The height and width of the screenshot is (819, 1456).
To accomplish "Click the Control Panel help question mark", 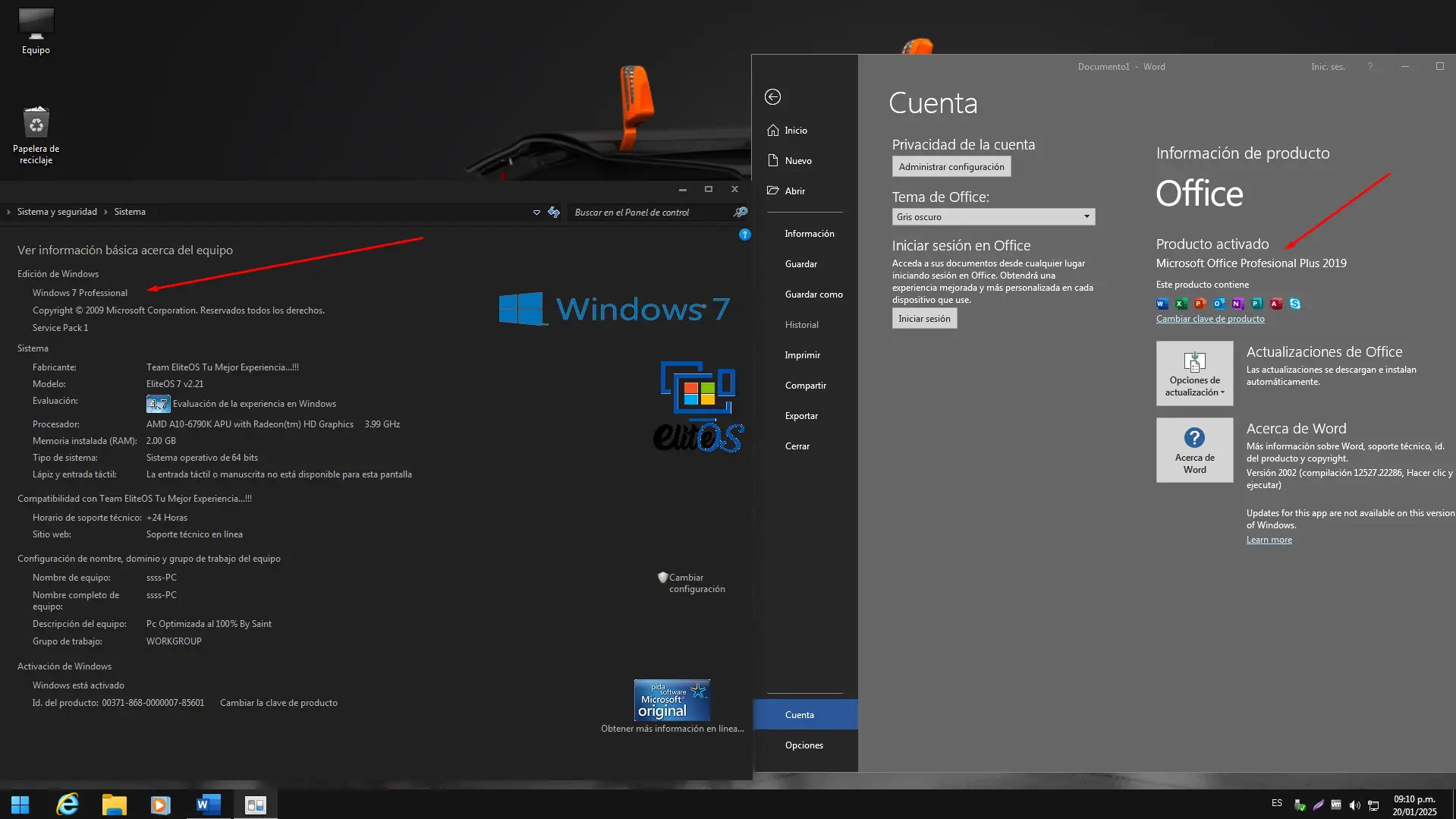I will pos(744,235).
